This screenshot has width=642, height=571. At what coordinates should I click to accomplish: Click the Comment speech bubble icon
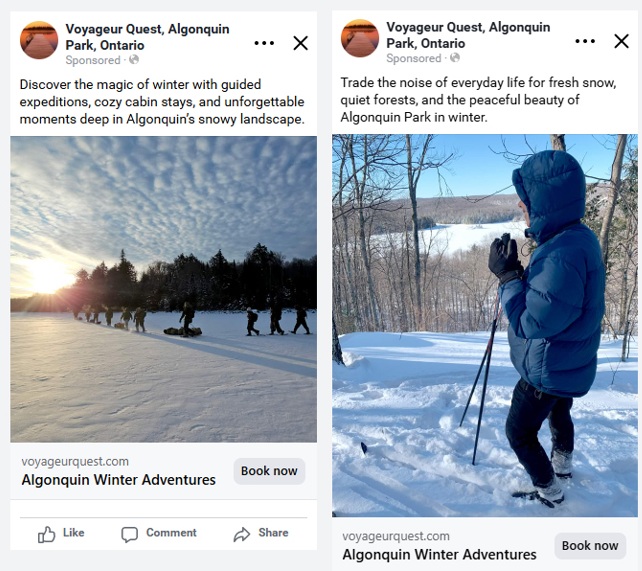pos(130,534)
